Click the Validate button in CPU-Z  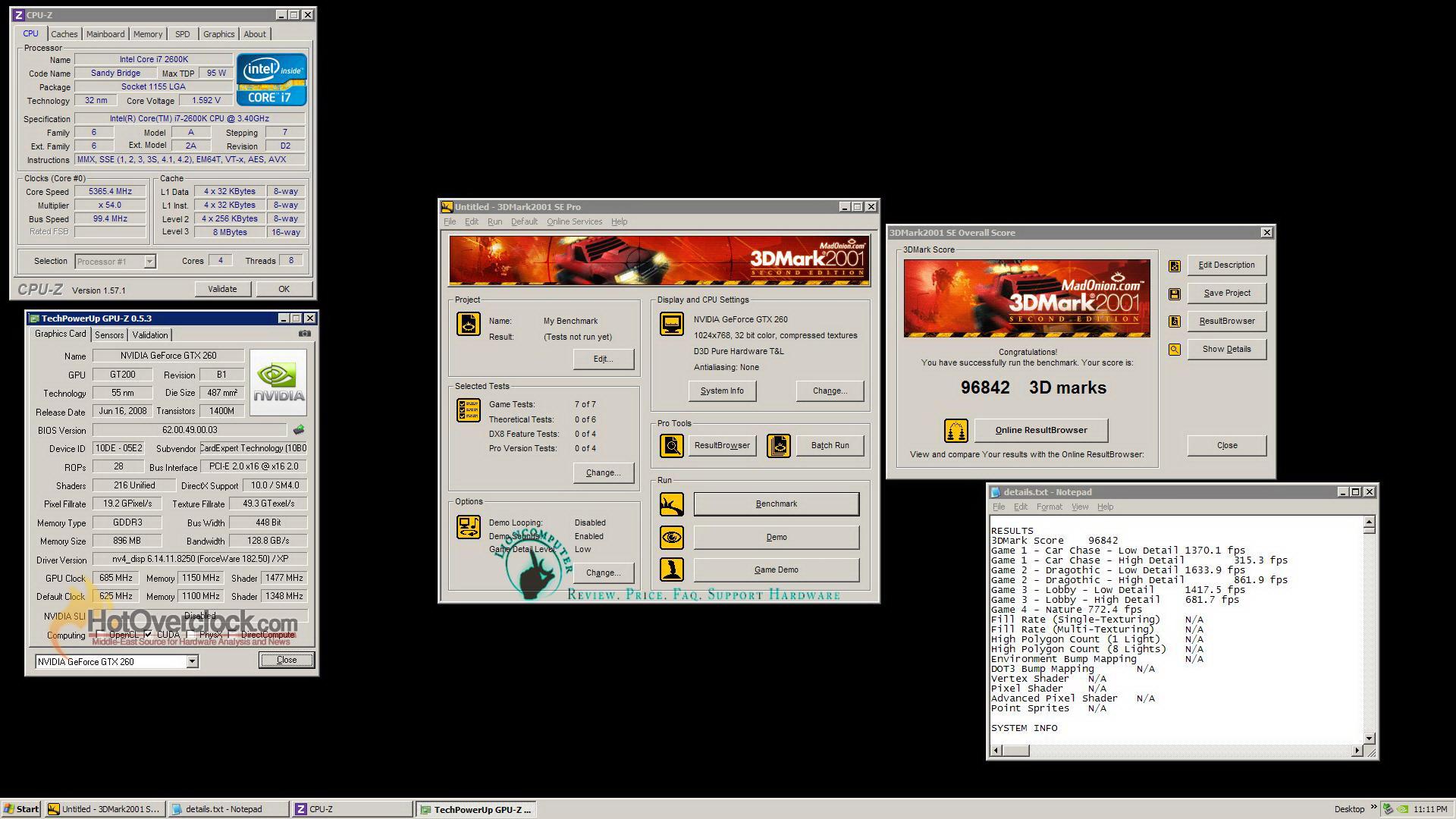pyautogui.click(x=222, y=289)
